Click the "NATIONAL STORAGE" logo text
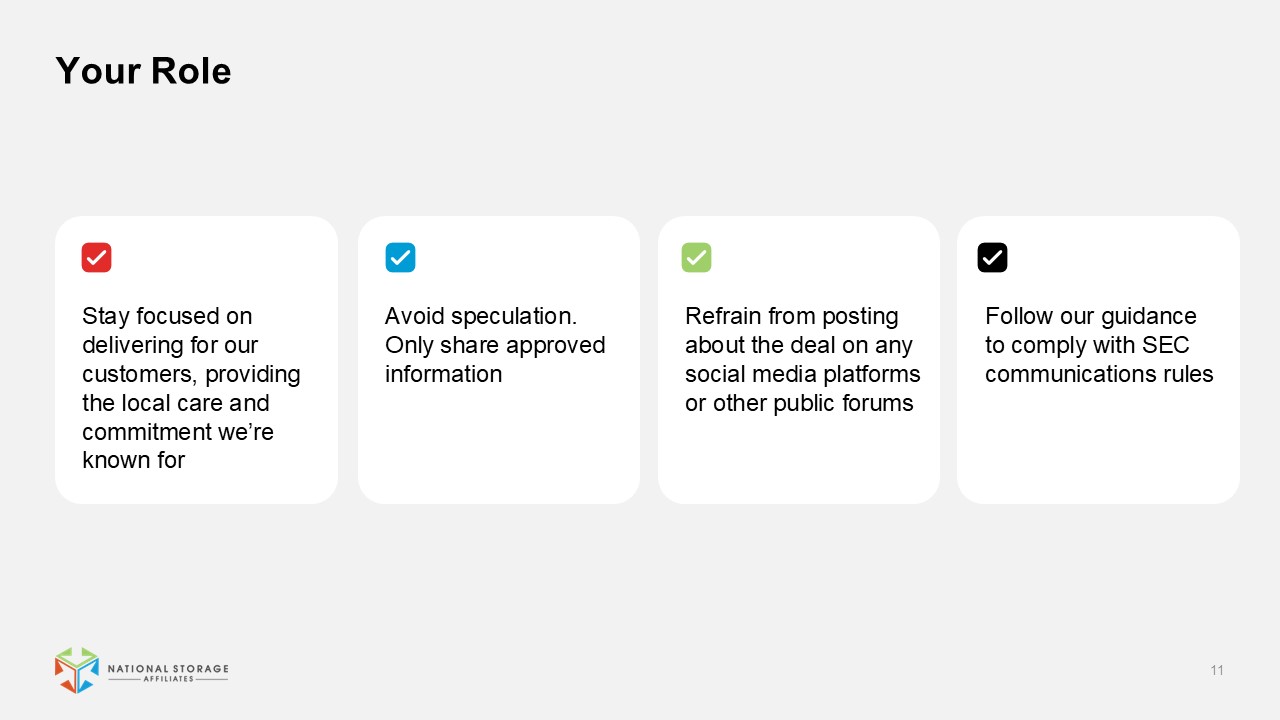 167,668
